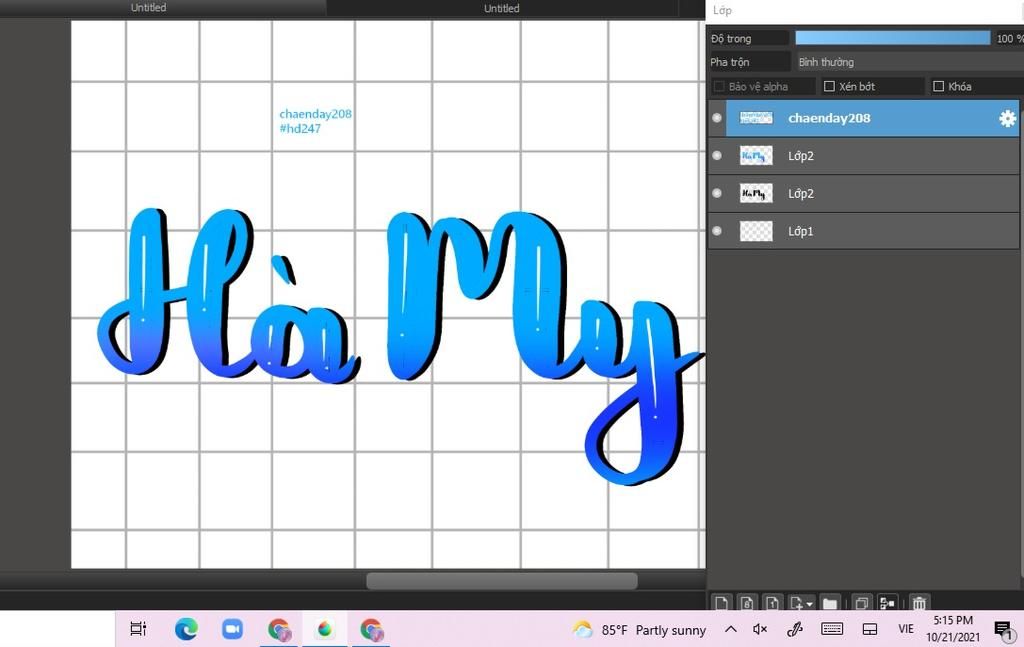Switch to the darker inactive Untitled tab

502,8
